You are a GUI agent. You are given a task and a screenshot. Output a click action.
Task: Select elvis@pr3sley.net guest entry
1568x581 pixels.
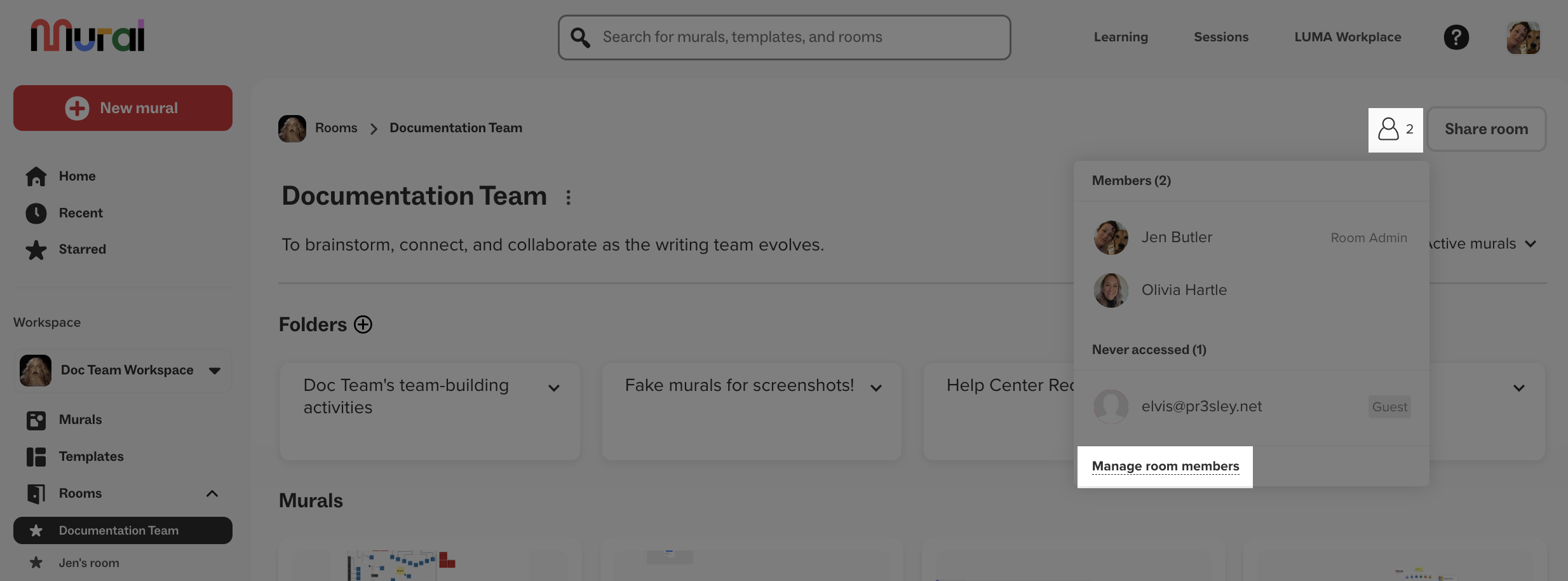[1251, 407]
